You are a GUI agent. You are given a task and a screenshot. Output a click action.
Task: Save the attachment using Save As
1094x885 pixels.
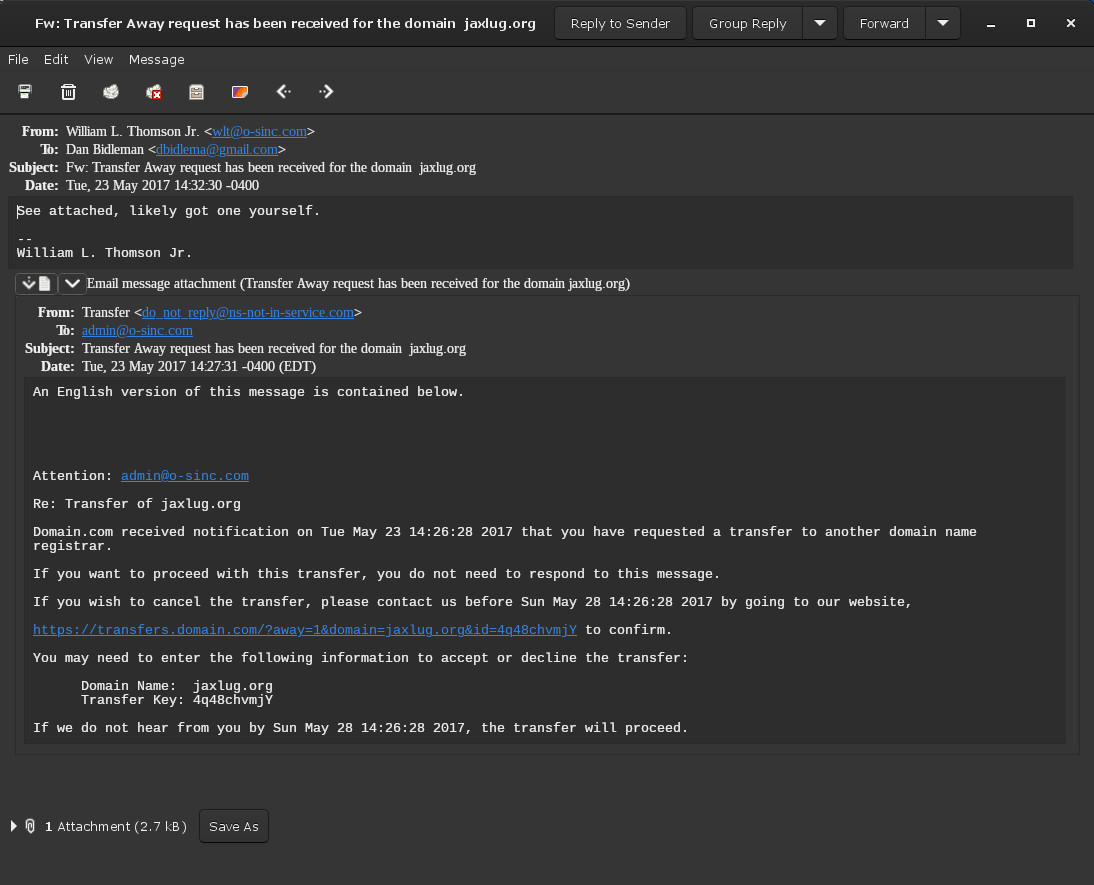pos(233,826)
